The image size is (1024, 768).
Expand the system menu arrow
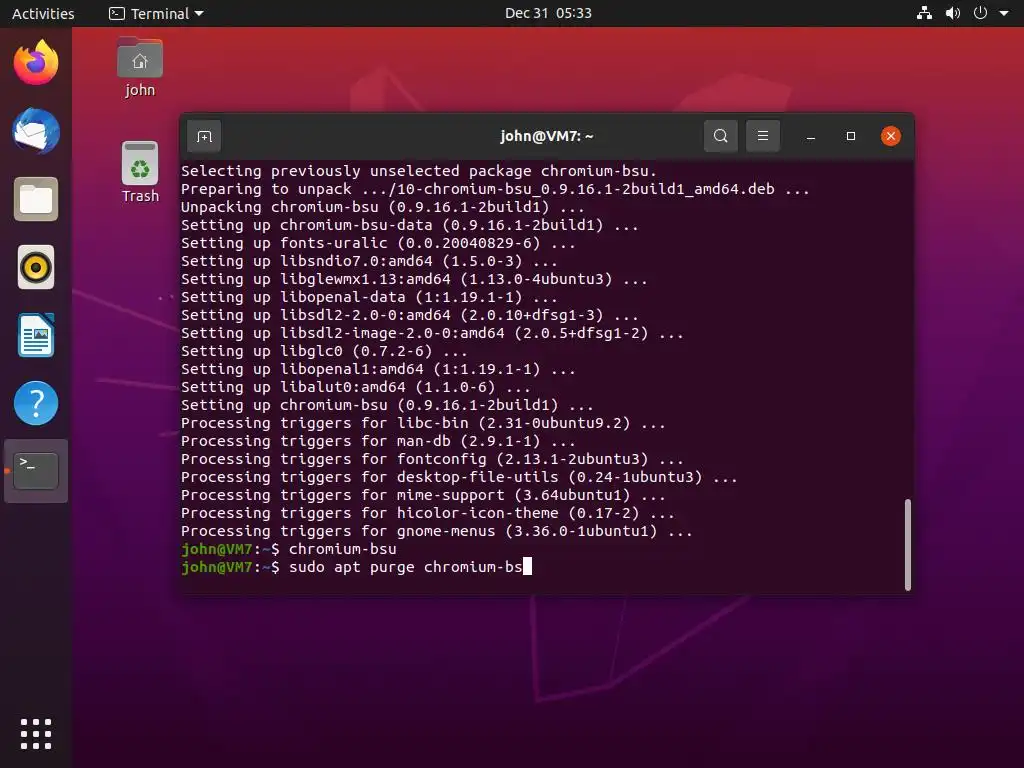point(1004,13)
